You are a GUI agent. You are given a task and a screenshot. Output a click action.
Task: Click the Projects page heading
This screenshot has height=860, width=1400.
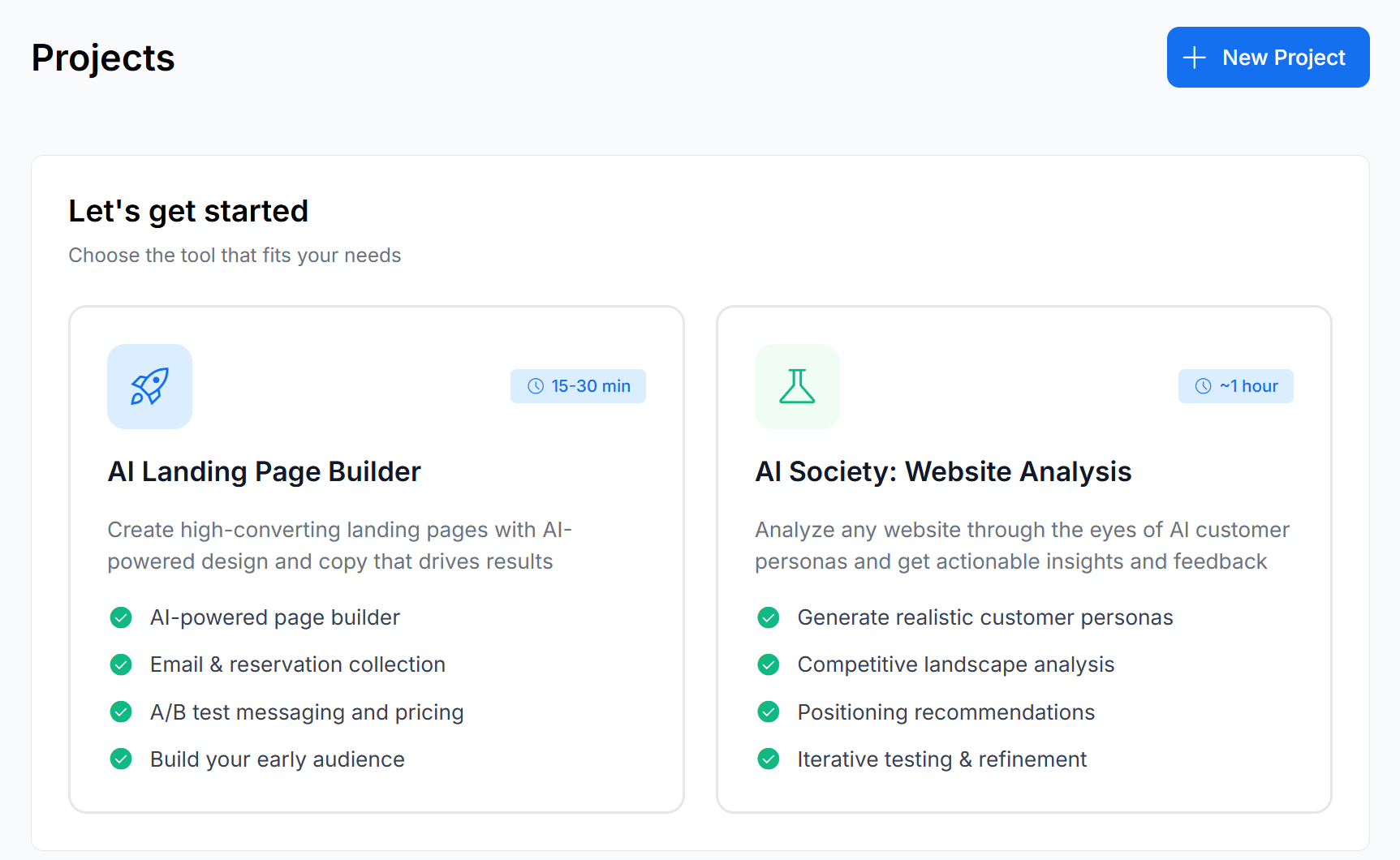click(x=103, y=57)
